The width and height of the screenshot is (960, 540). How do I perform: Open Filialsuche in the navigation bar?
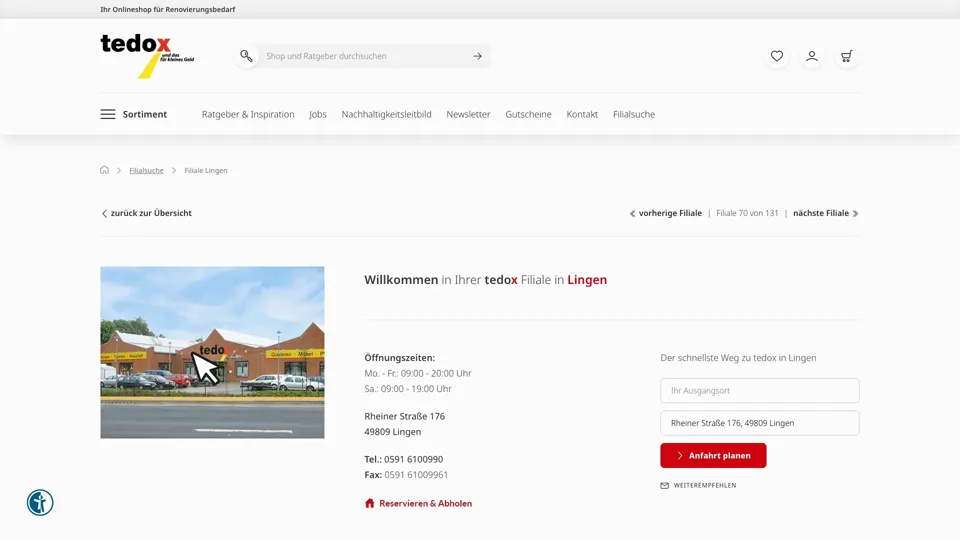click(634, 114)
